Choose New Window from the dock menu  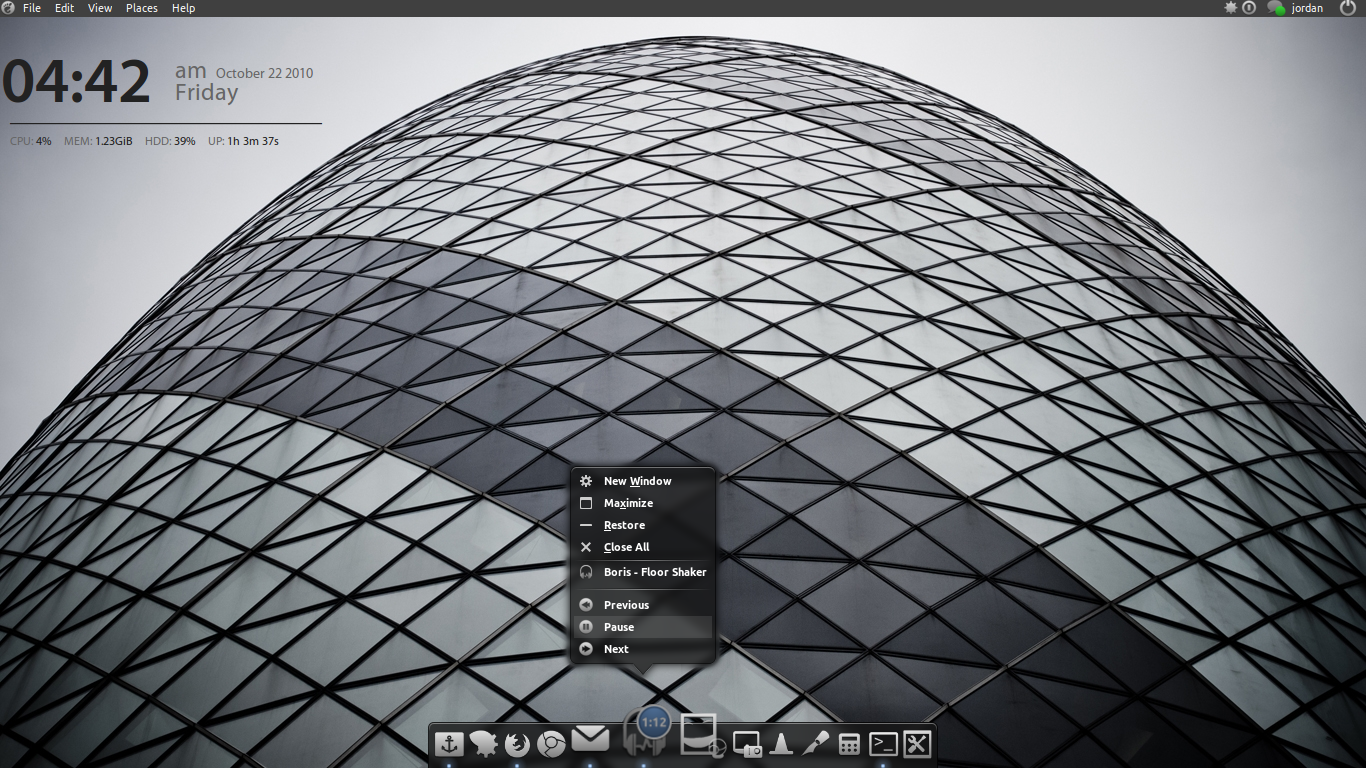(x=643, y=481)
